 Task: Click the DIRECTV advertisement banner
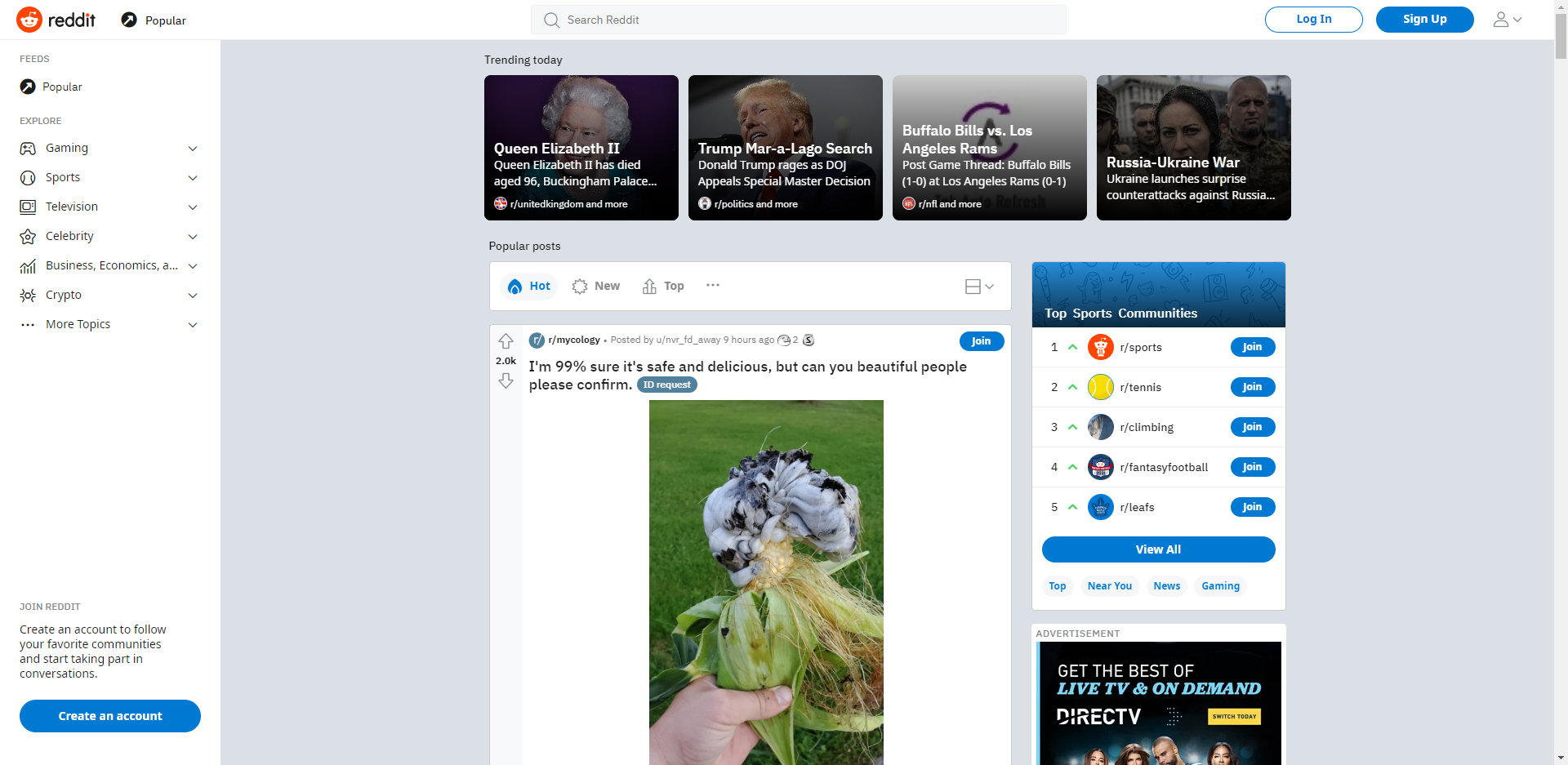1159,704
